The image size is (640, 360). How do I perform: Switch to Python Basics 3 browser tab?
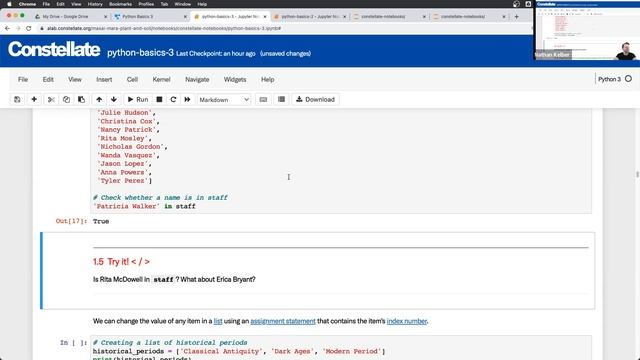click(x=138, y=16)
